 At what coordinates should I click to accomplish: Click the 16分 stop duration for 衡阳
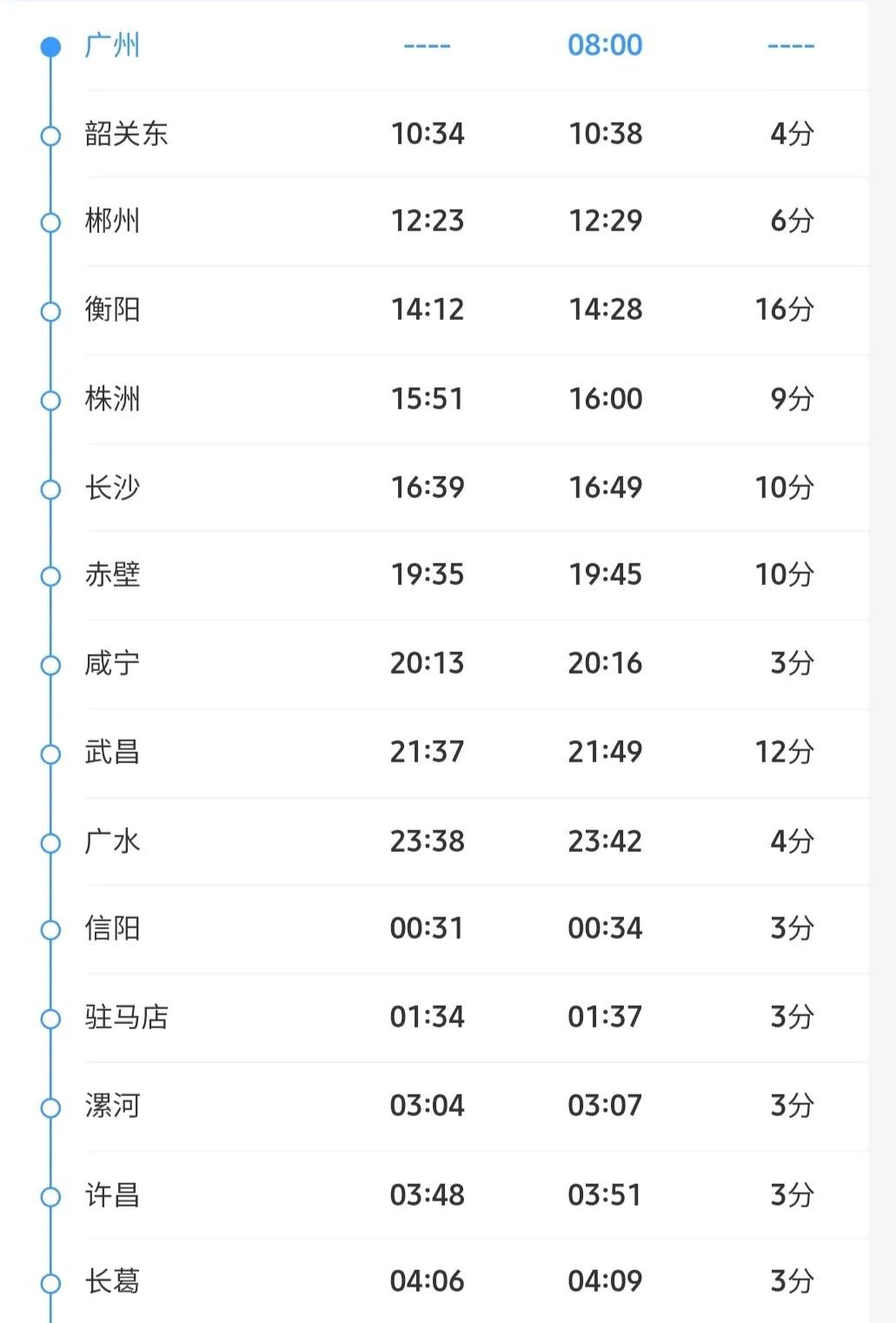point(784,309)
